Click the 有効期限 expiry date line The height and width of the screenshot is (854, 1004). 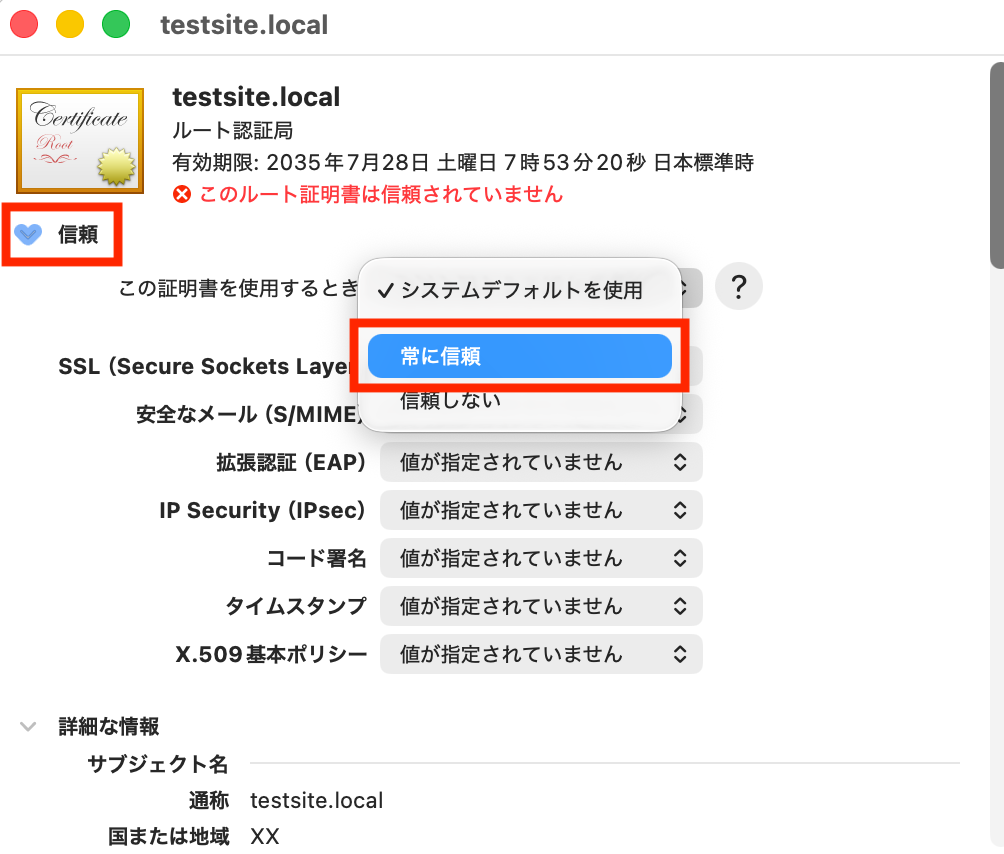coord(463,163)
